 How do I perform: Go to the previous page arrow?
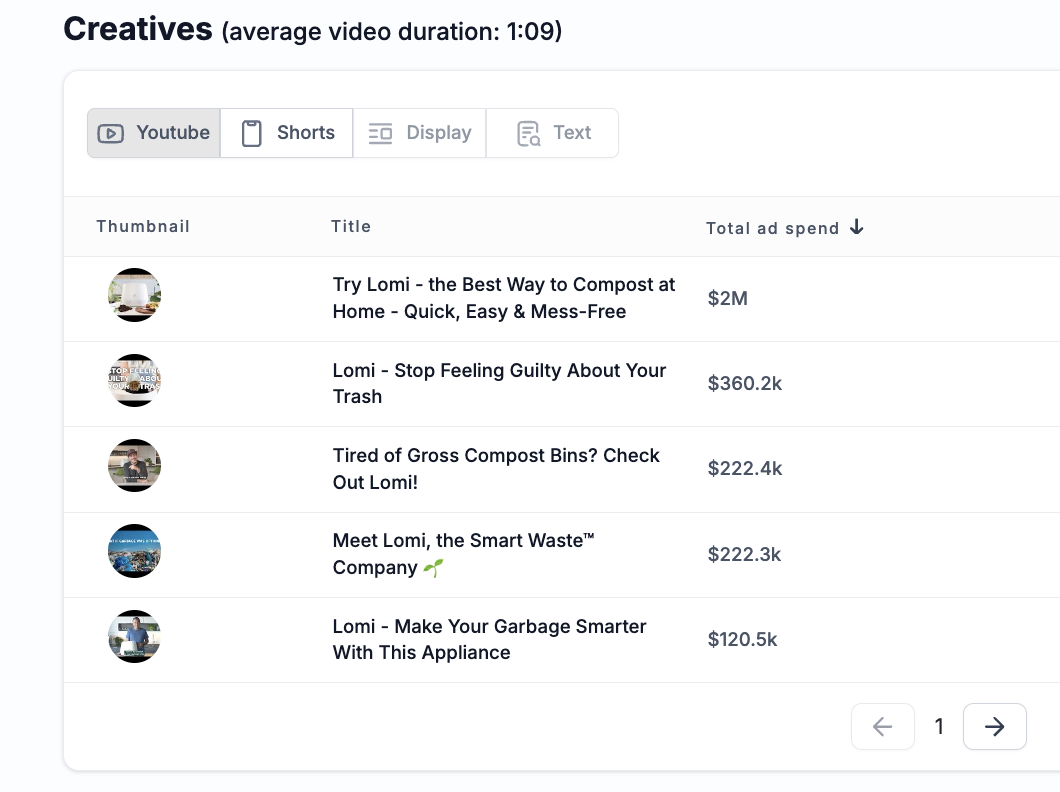(883, 726)
